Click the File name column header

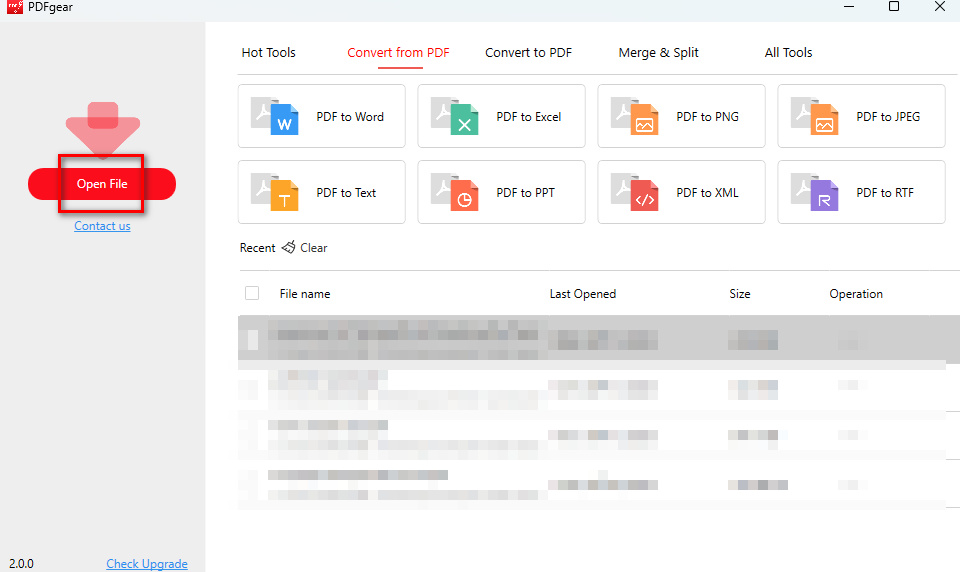click(x=305, y=294)
